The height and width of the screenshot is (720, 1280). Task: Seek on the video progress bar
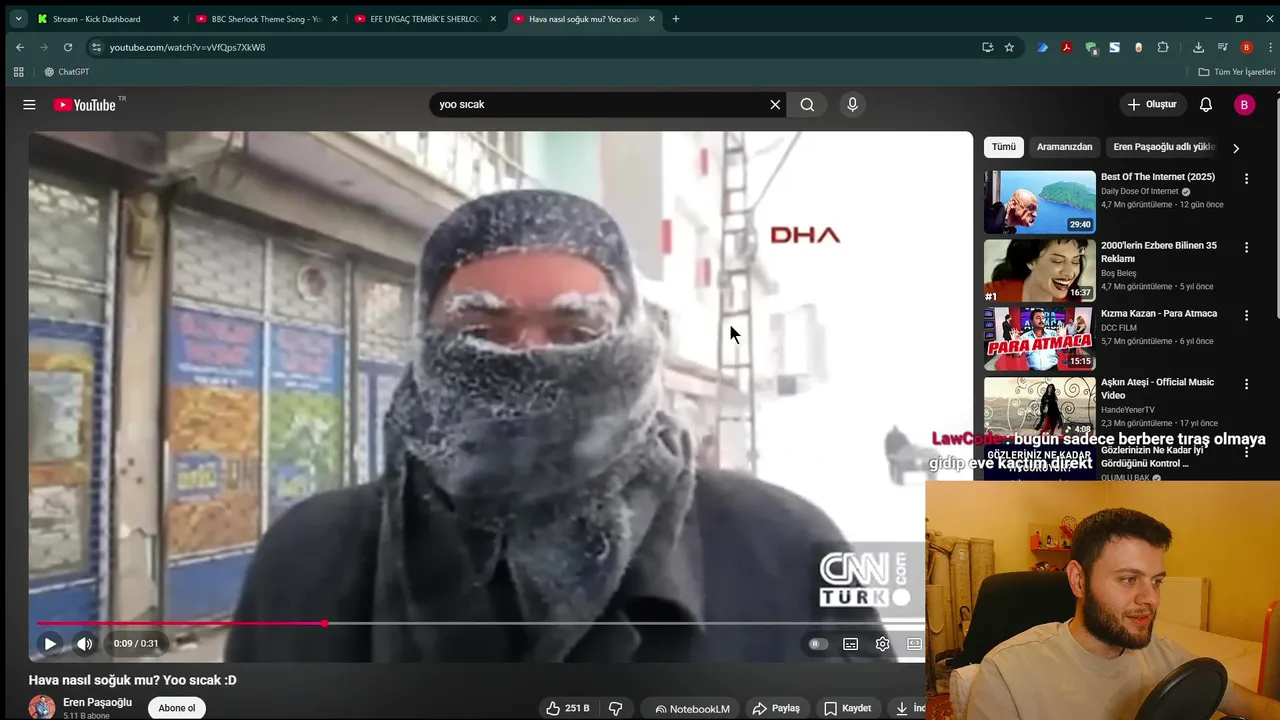coord(481,623)
